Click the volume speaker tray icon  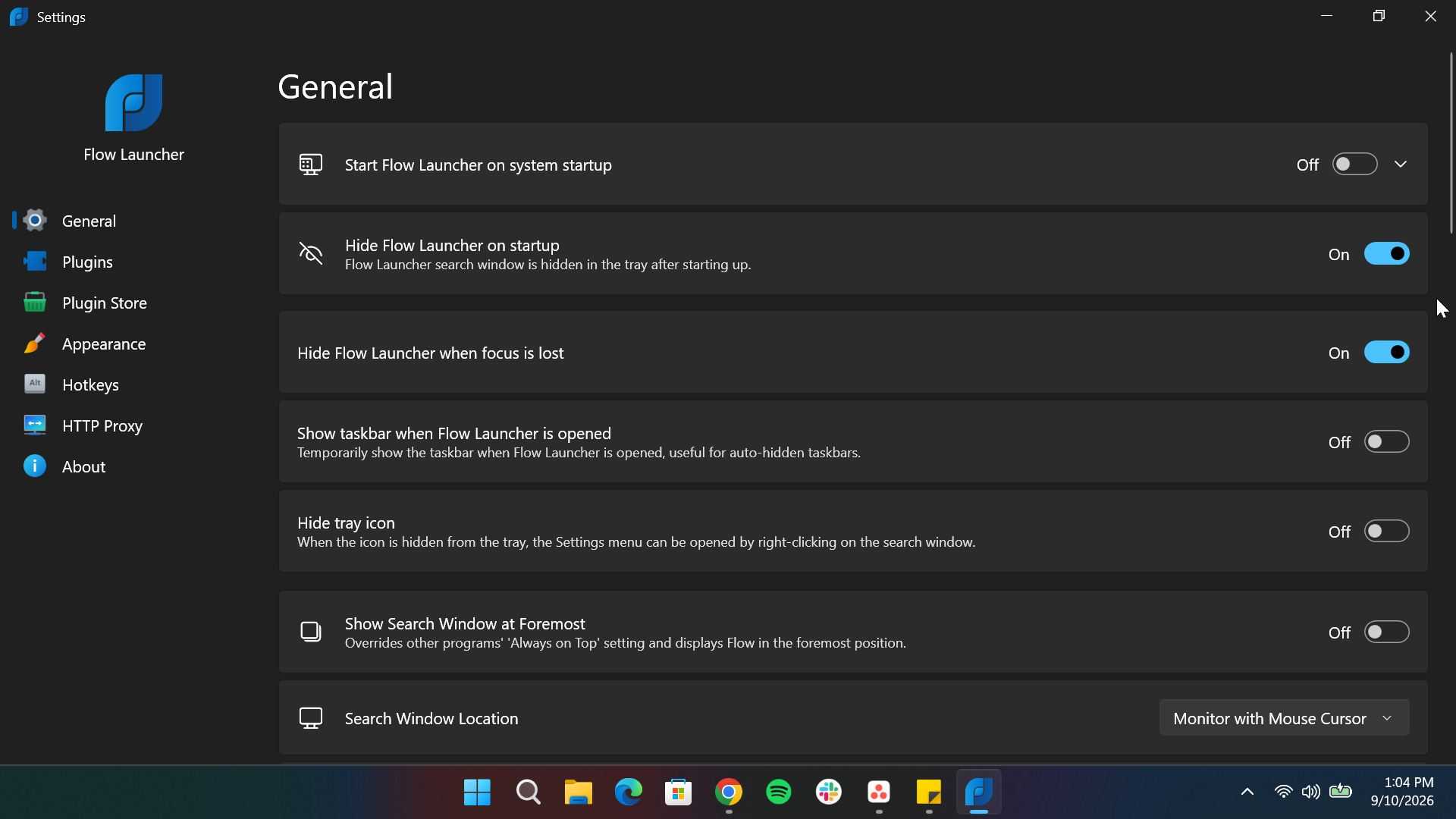point(1310,792)
